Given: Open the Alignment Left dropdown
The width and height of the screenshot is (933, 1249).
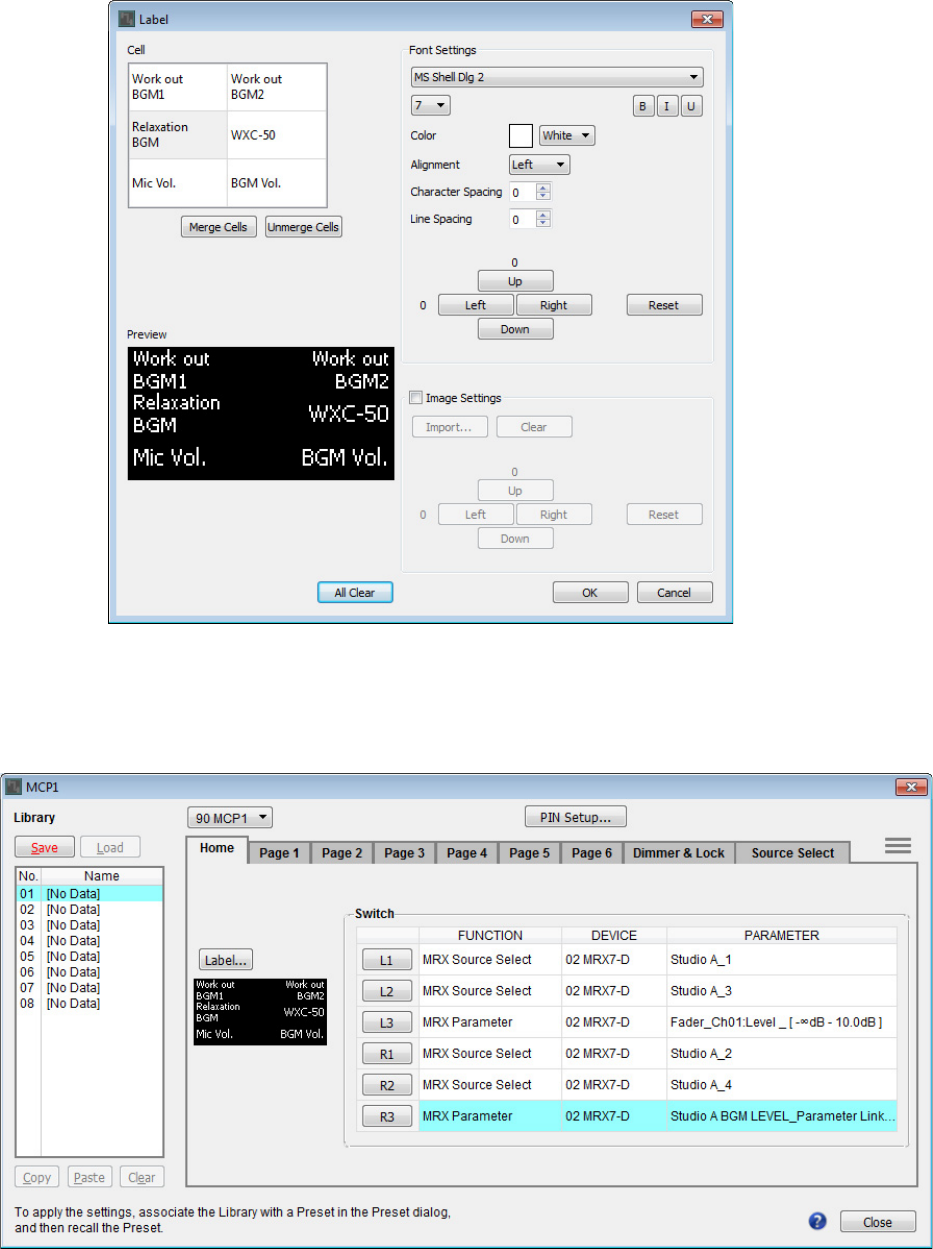Looking at the screenshot, I should (540, 165).
